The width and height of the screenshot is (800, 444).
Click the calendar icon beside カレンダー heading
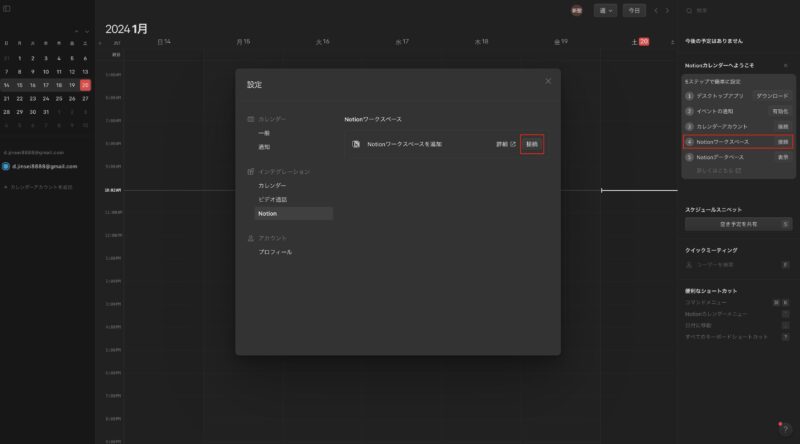tap(251, 119)
